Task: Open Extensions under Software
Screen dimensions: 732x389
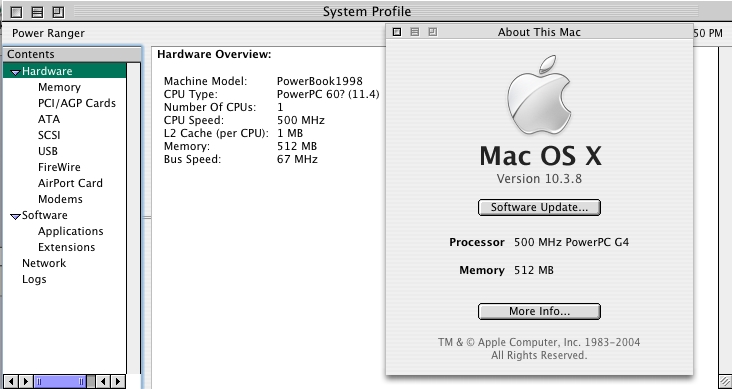Action: (66, 247)
